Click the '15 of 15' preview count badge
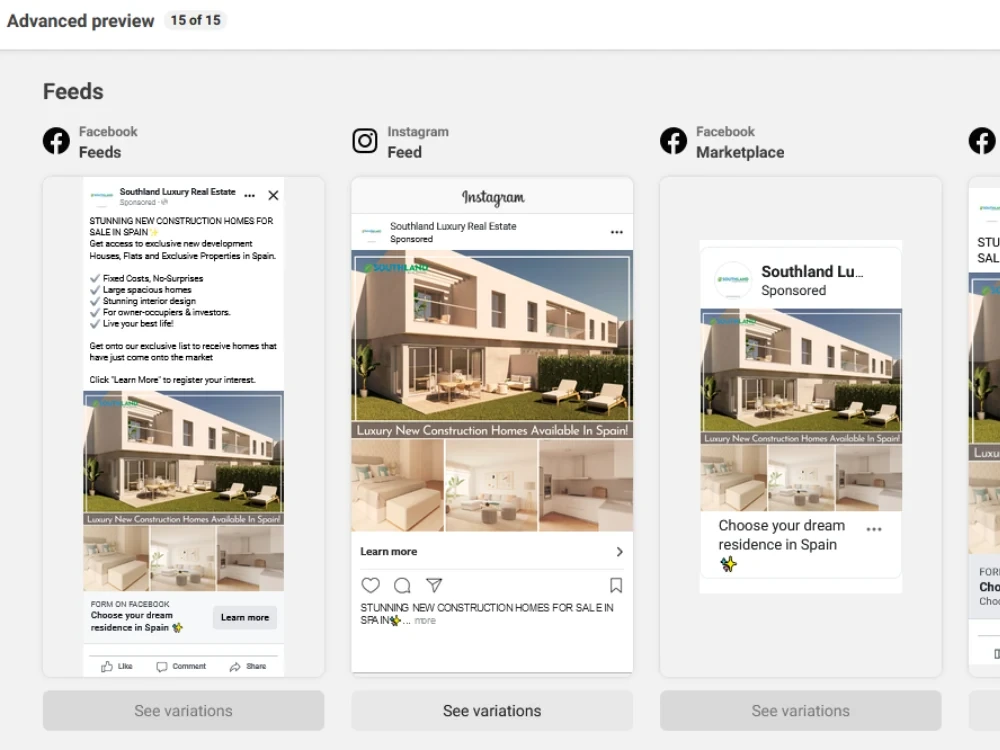Screen dimensions: 1000x750 pyautogui.click(x=195, y=20)
